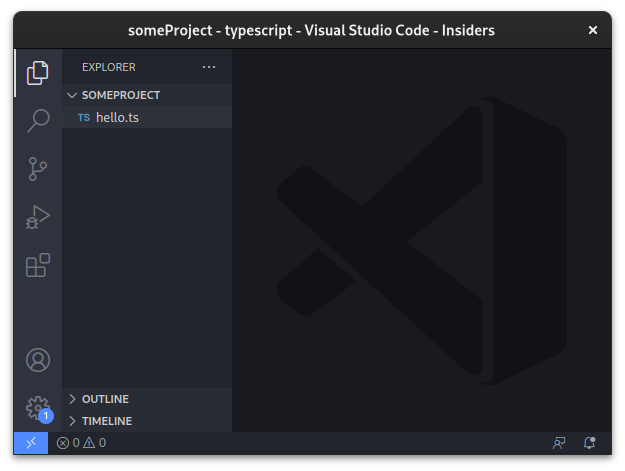
Task: Open the Manage gear menu
Action: click(38, 408)
